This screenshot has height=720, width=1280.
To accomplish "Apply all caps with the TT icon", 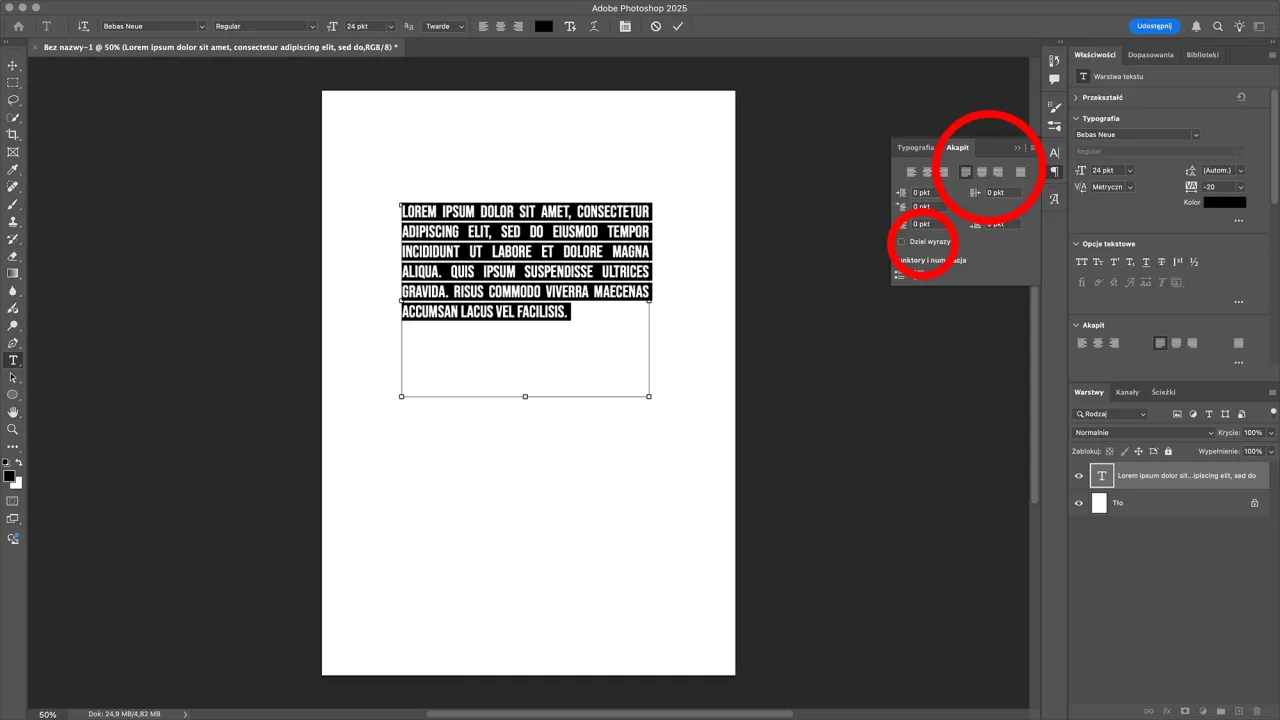I will pyautogui.click(x=1082, y=261).
